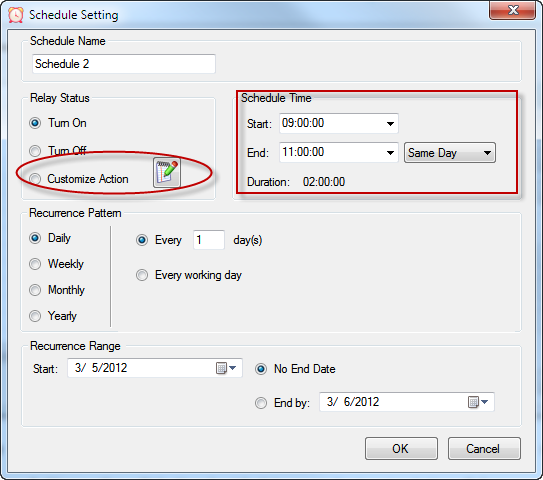
Task: Select the Turn On relay option
Action: point(35,123)
